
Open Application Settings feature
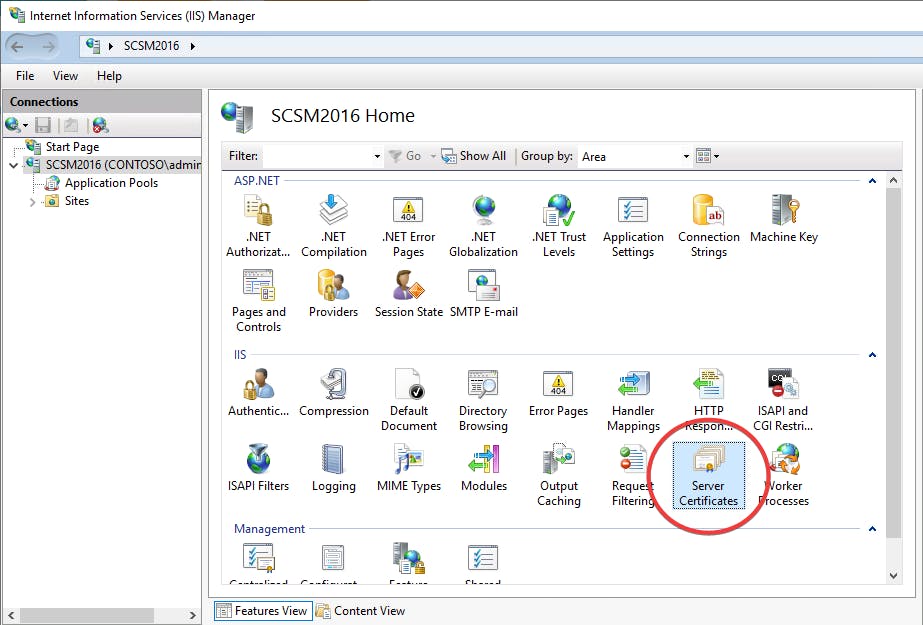coord(633,227)
